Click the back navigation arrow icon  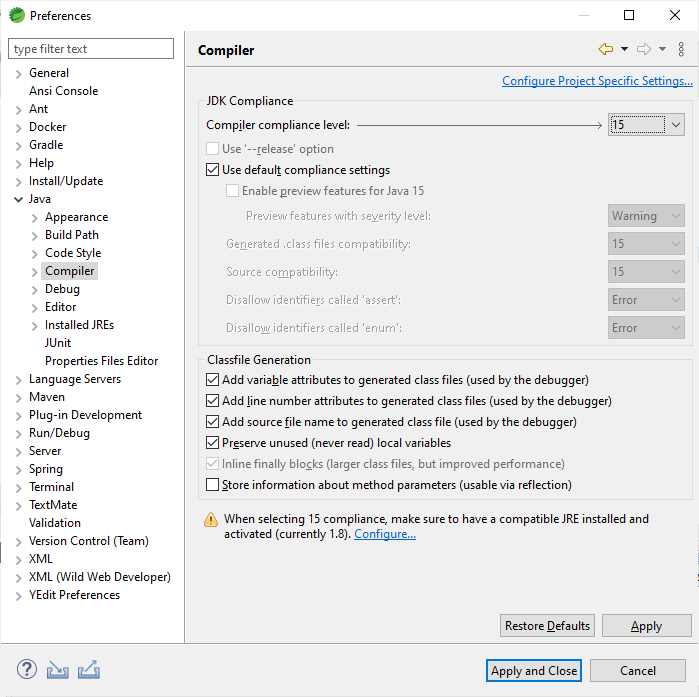(606, 49)
